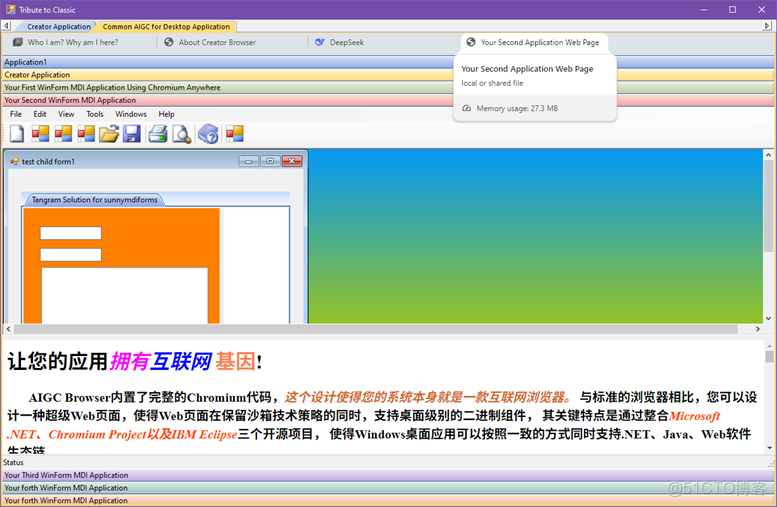Screen dimensions: 777x507
Task: Click MDI area vertical scrollbar up arrow
Action: point(768,155)
